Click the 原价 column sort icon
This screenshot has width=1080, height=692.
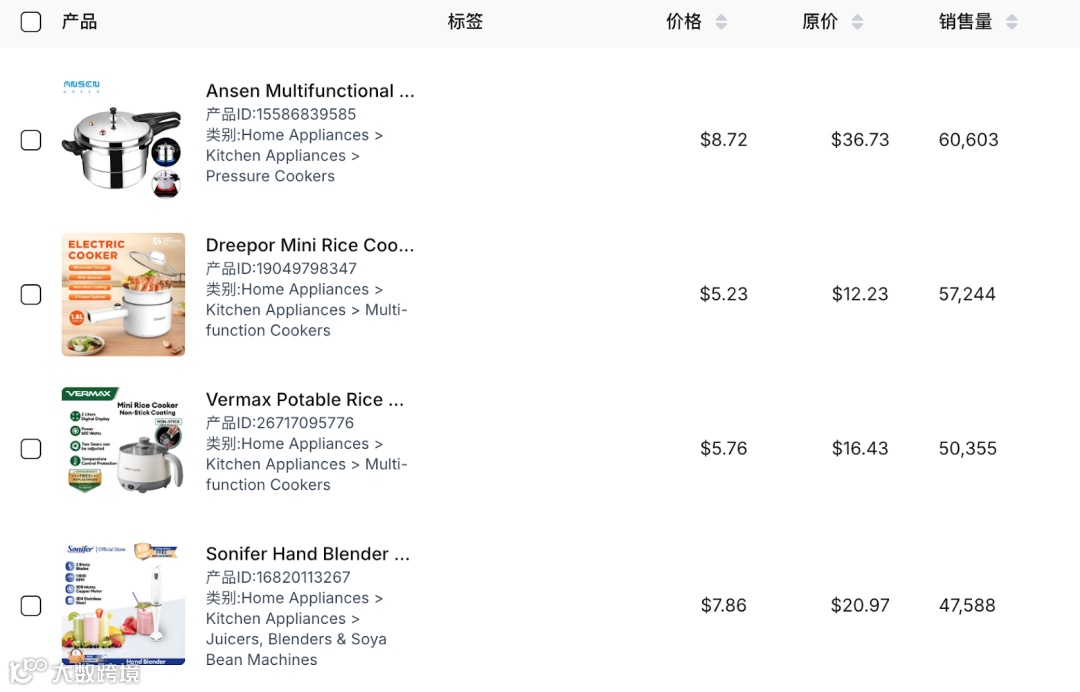pyautogui.click(x=857, y=22)
